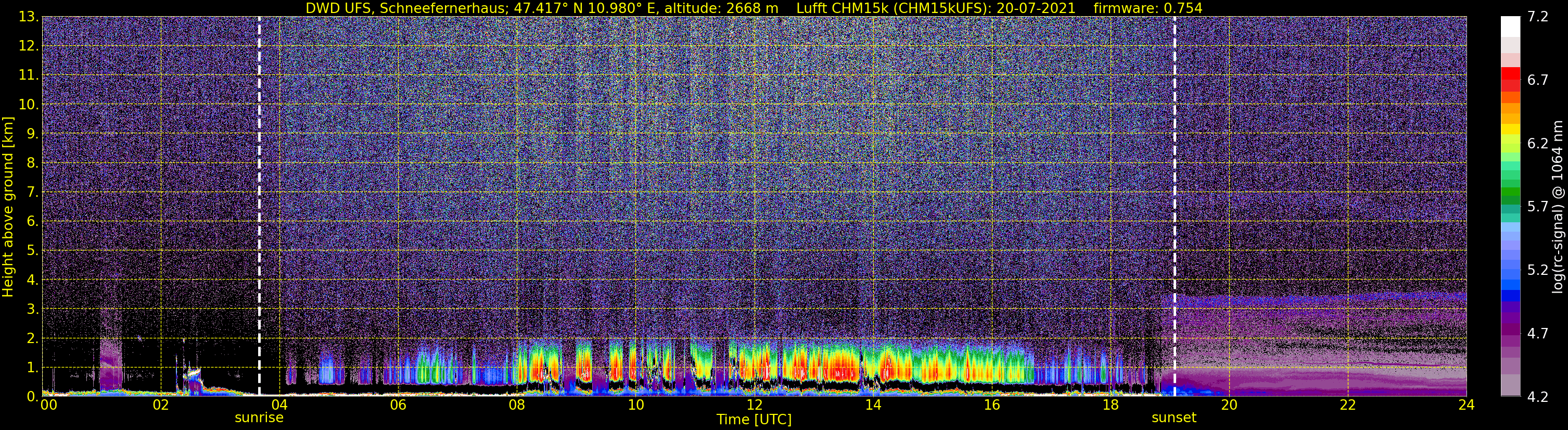Click "firmware: 0.754" in the title
1568x430 pixels.
(1148, 8)
